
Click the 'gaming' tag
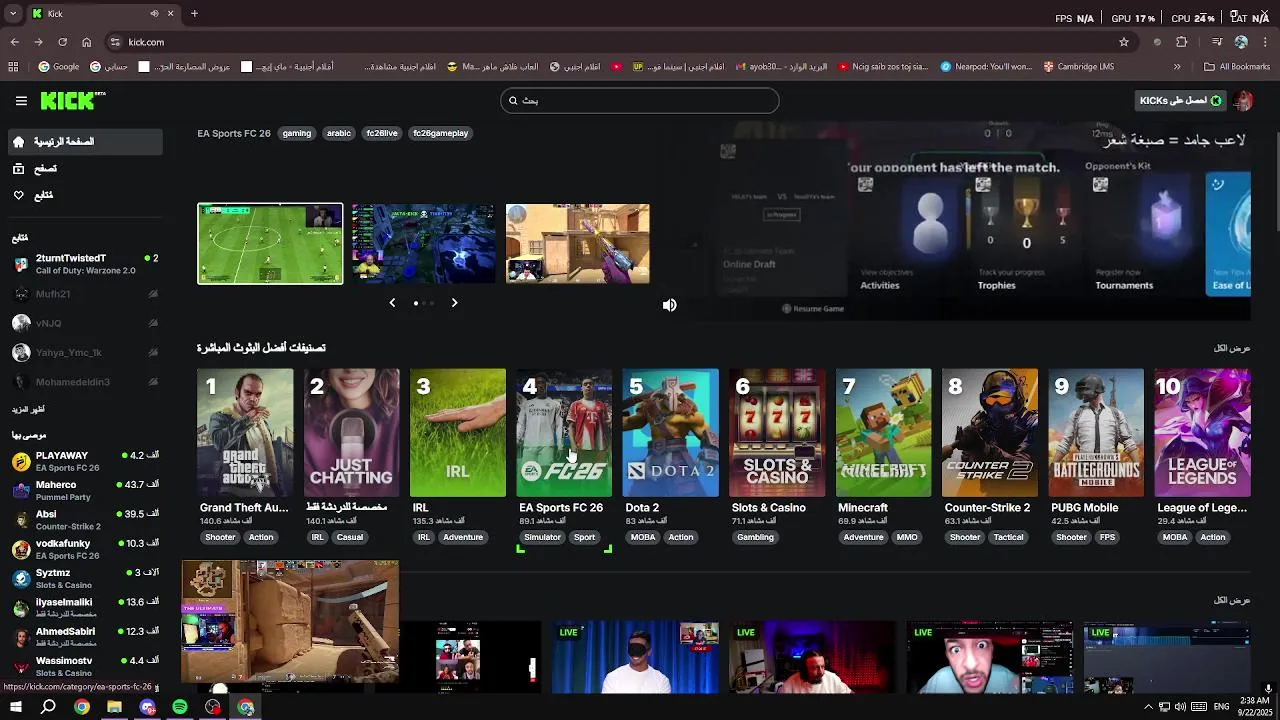coord(297,133)
